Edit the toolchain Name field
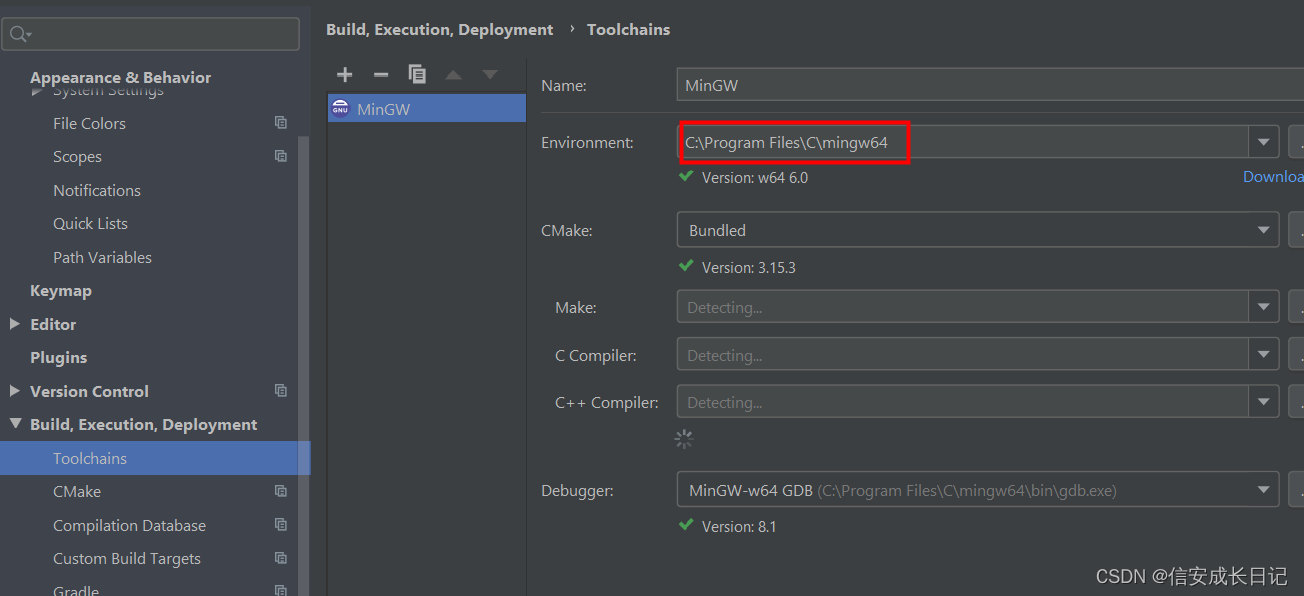 pos(990,85)
